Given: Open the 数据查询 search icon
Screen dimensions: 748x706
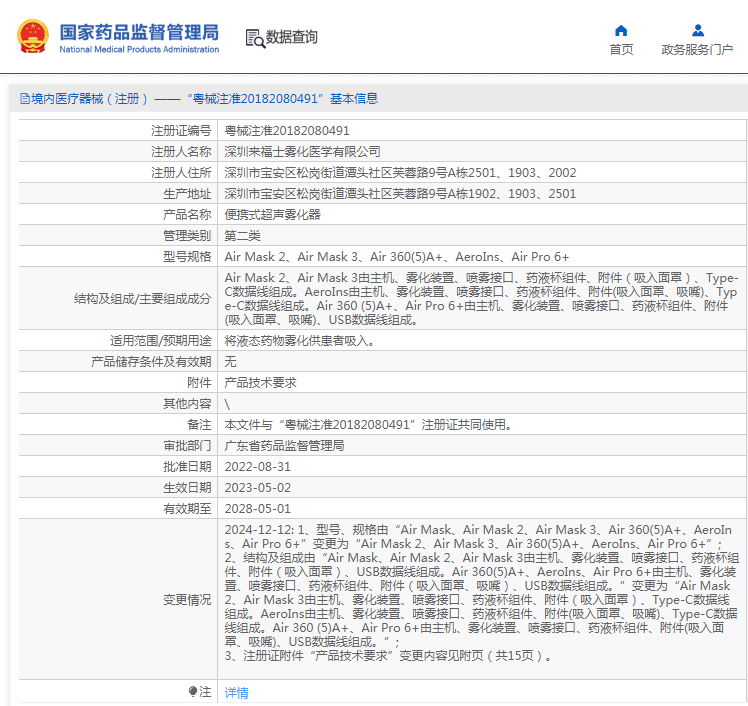Looking at the screenshot, I should [255, 38].
